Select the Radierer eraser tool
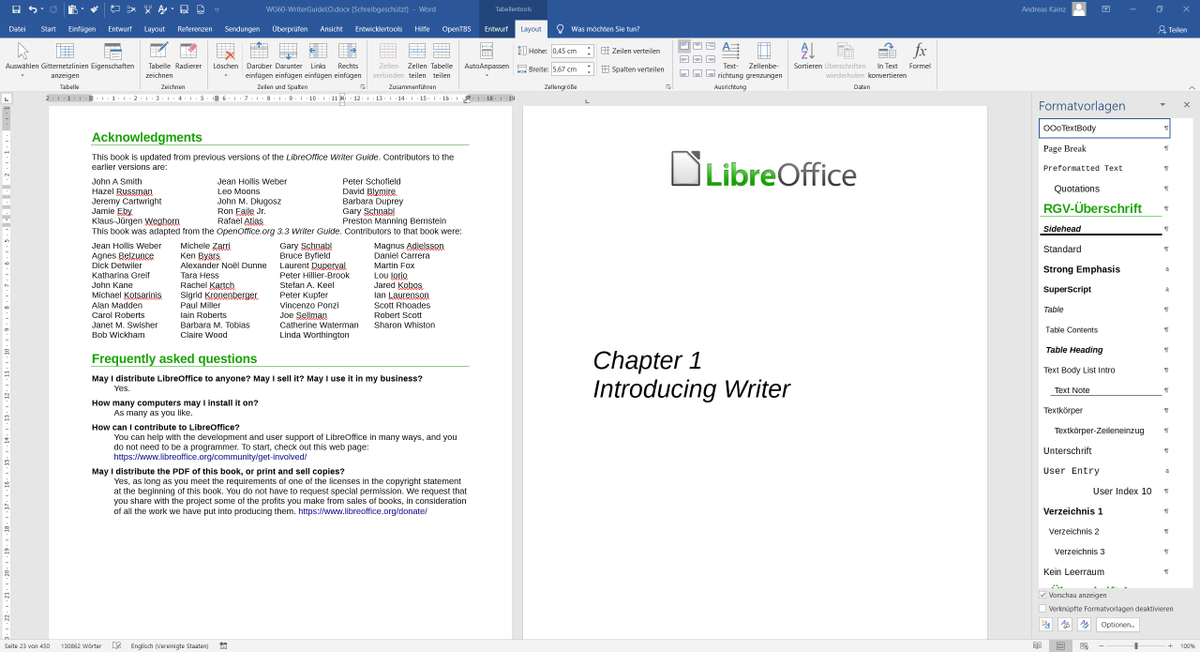The height and width of the screenshot is (652, 1200). [x=188, y=56]
